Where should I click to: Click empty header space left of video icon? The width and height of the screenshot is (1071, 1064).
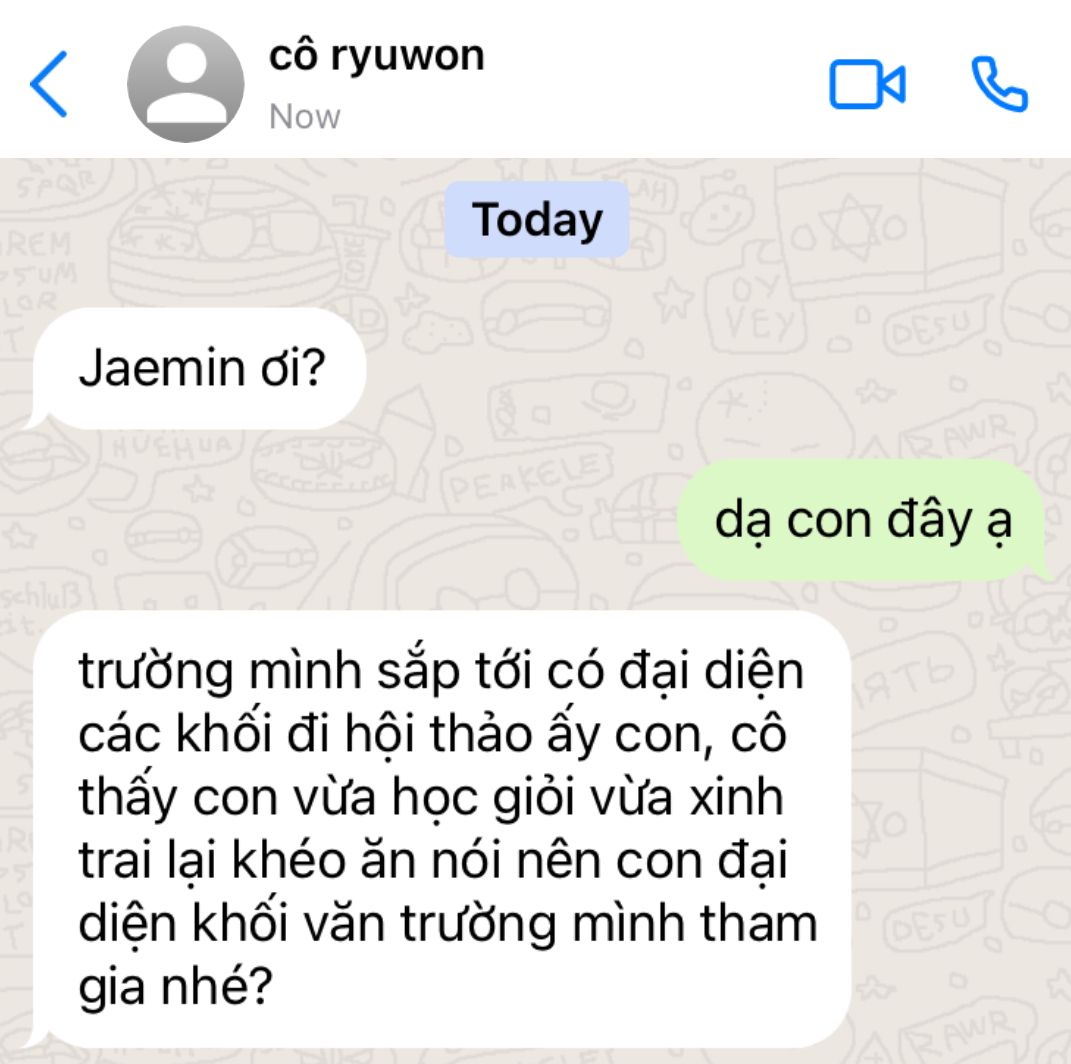(656, 84)
